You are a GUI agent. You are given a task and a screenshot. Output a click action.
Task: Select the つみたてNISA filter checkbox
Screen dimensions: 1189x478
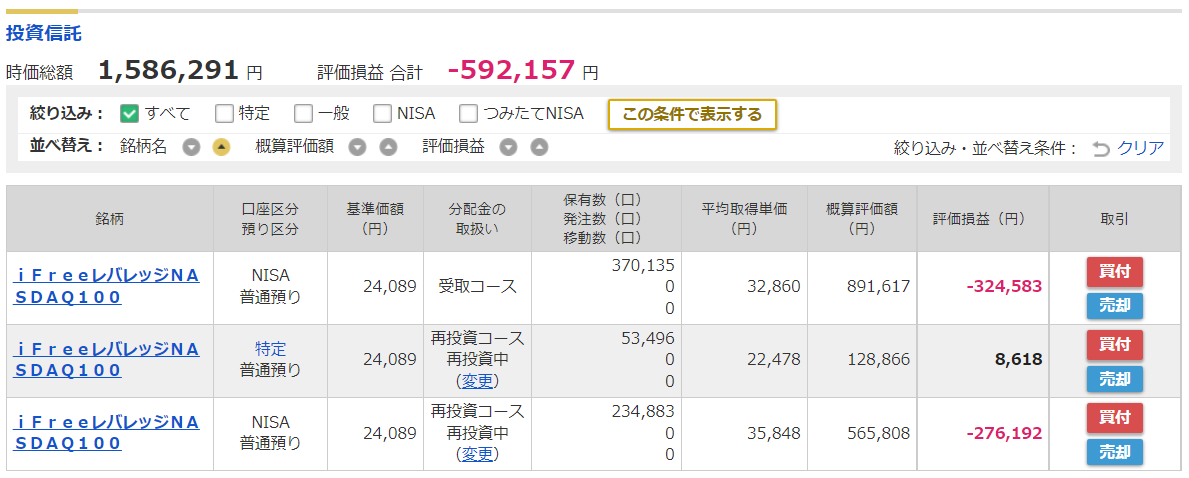(469, 114)
